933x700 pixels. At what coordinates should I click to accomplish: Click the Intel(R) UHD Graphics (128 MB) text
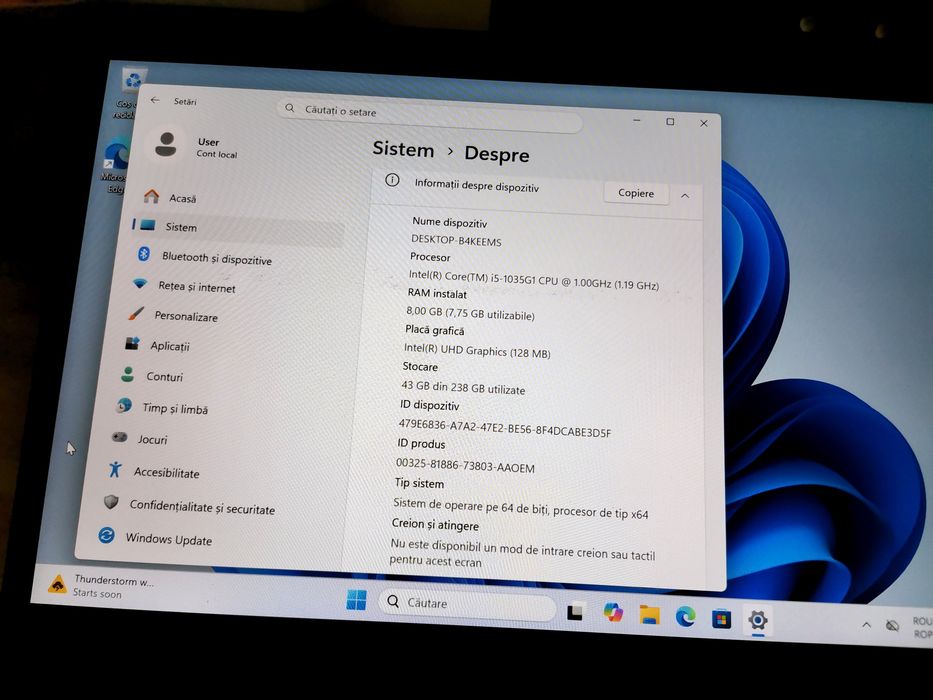tap(477, 351)
